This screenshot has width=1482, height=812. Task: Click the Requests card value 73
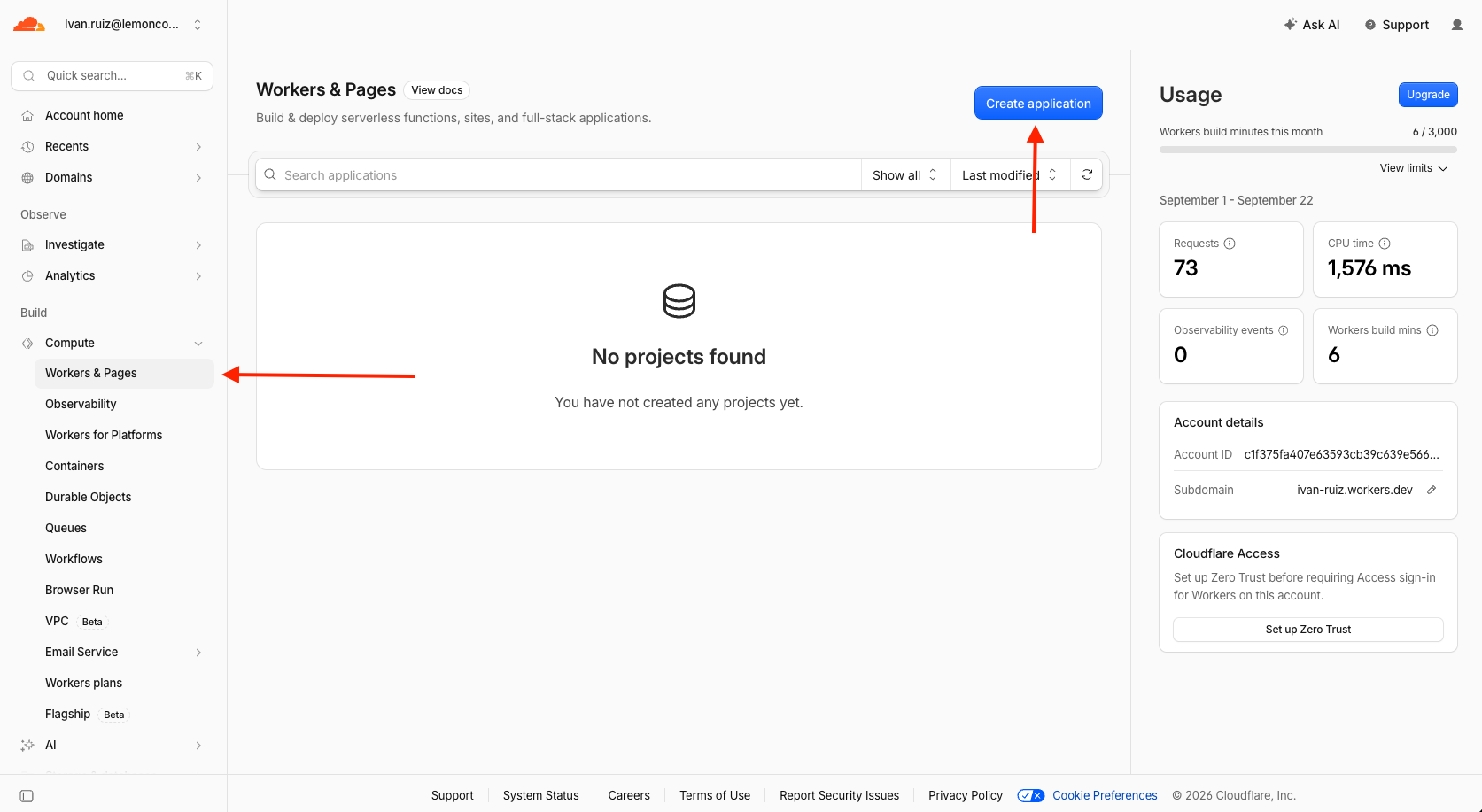[x=1186, y=268]
